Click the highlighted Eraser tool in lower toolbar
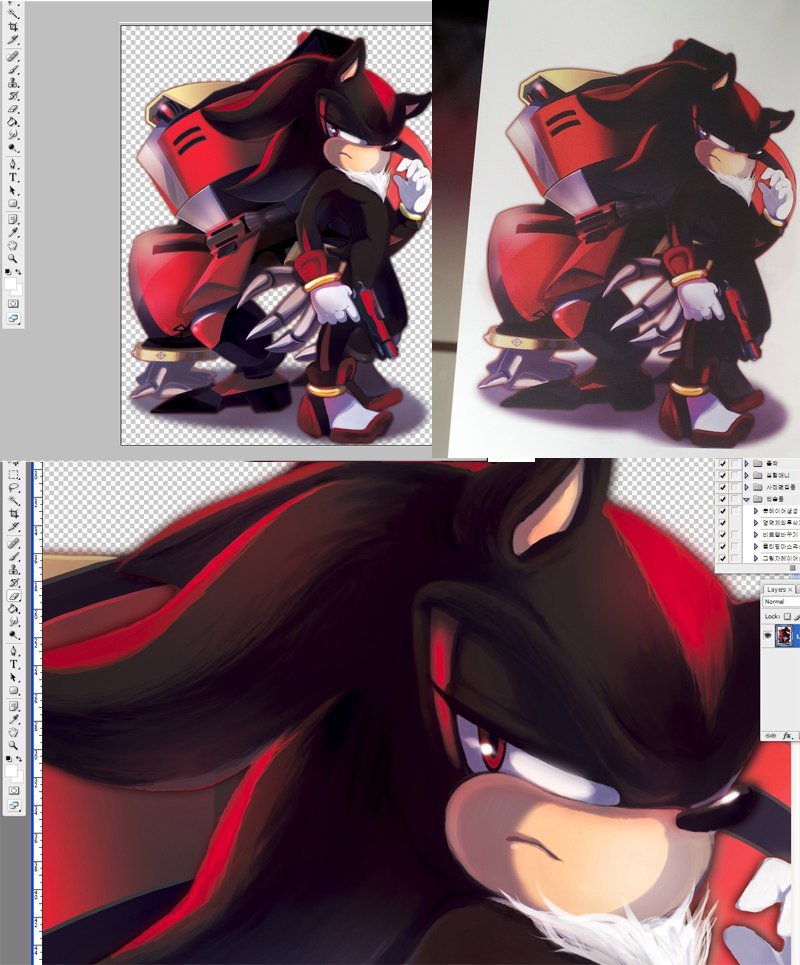 click(13, 596)
